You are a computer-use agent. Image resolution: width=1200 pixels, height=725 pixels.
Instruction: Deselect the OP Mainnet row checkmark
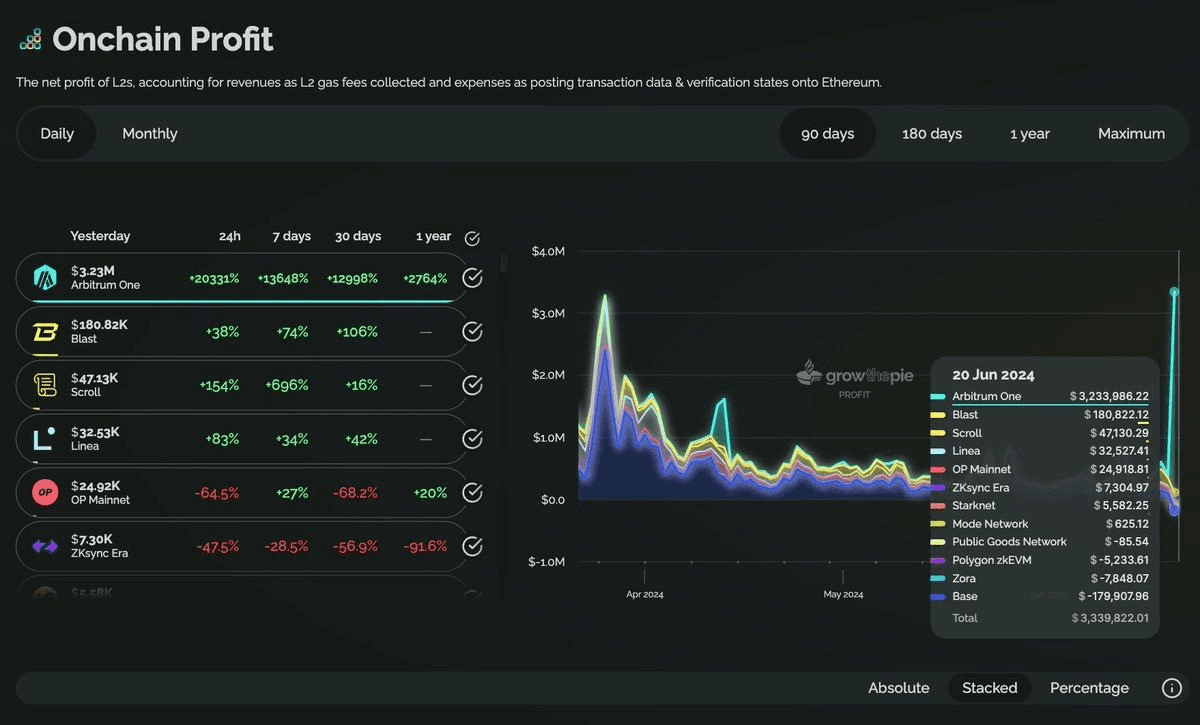pos(472,492)
